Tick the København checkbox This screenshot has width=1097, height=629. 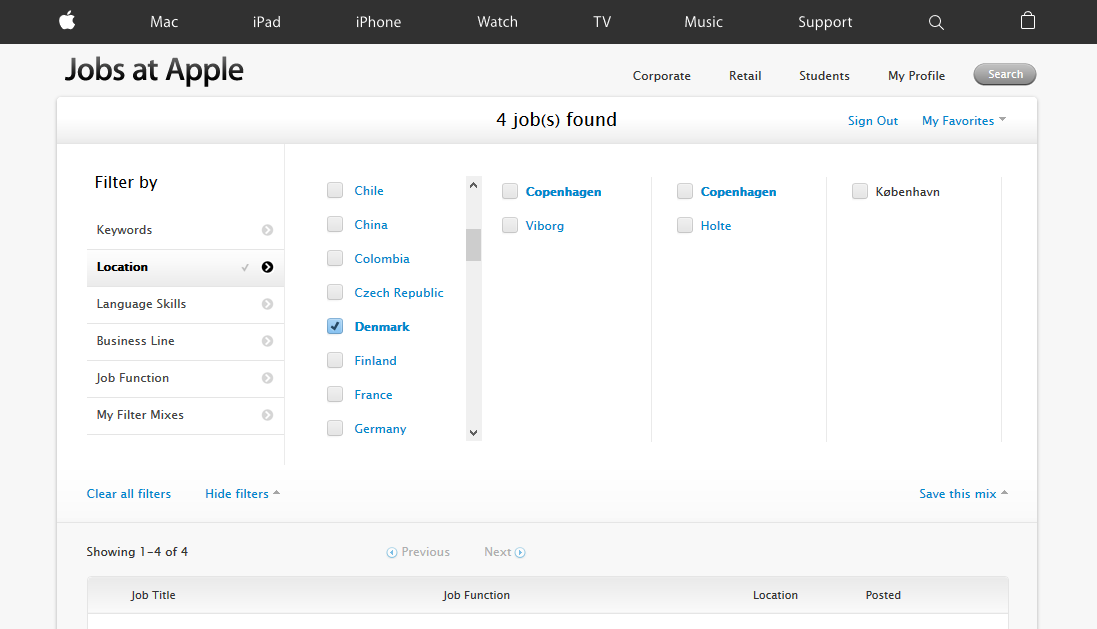(x=860, y=191)
